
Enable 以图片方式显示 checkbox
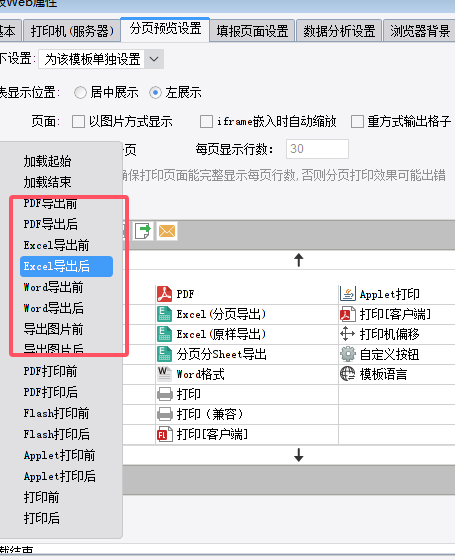click(x=78, y=121)
